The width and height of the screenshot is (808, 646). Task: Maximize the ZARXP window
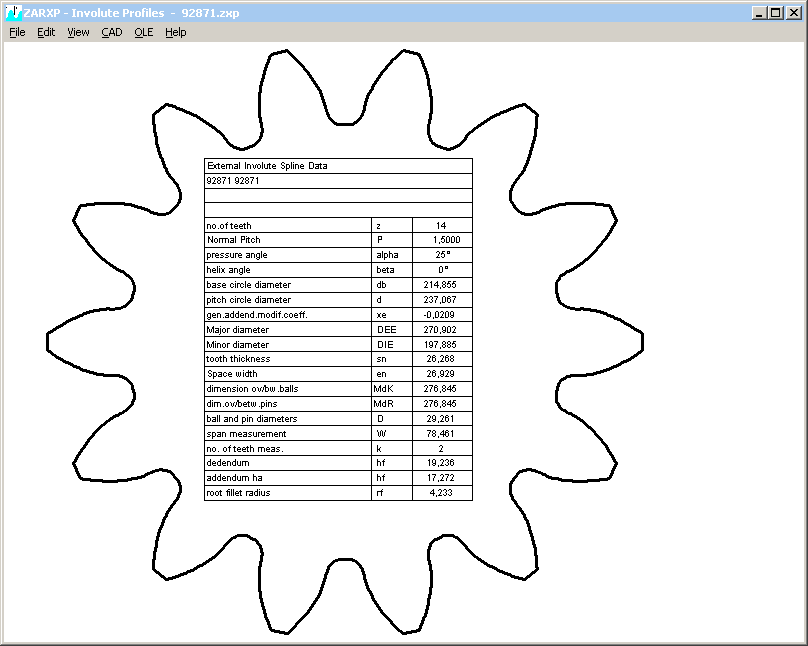(775, 13)
